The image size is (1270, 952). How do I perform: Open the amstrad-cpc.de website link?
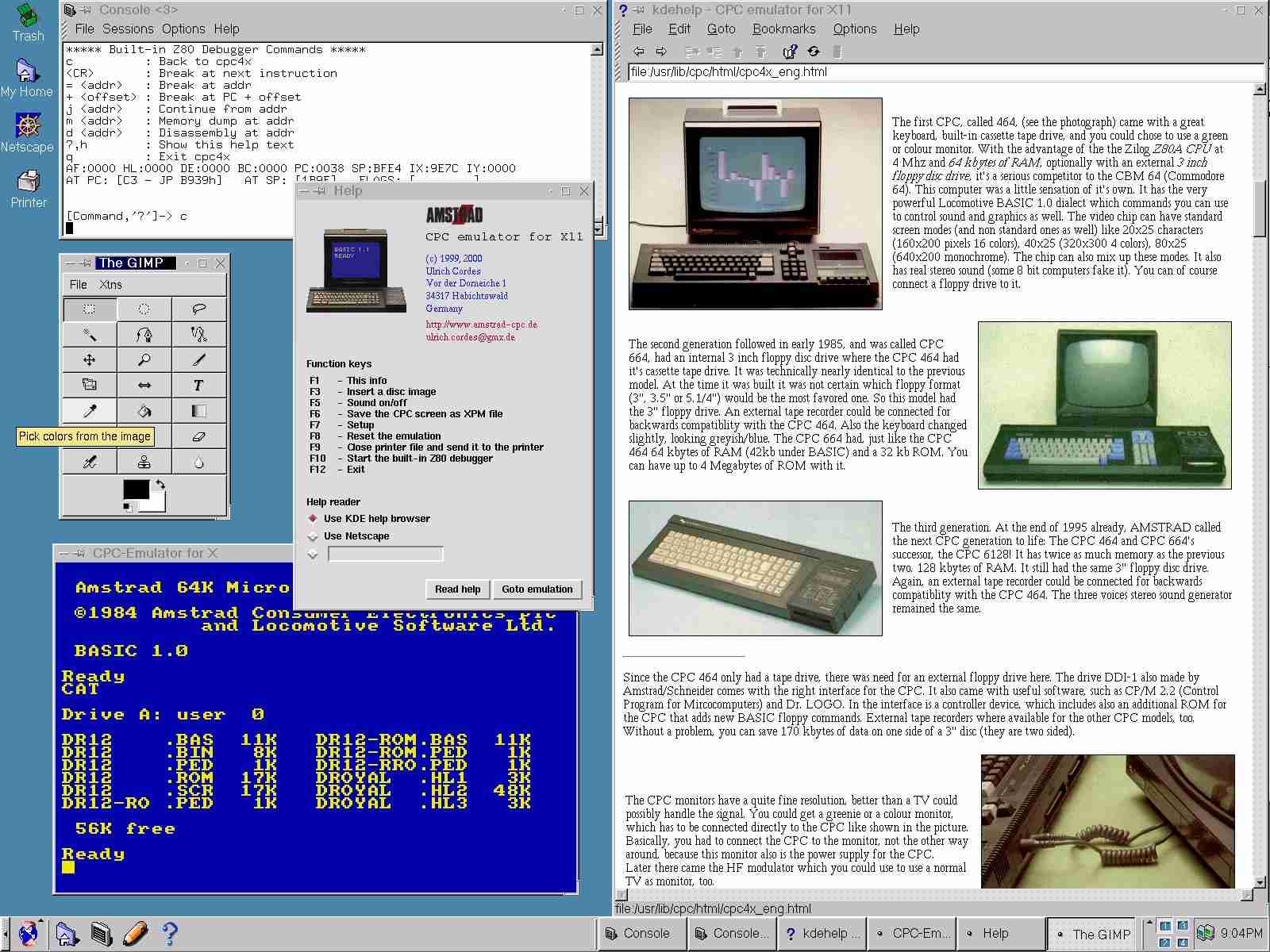(x=481, y=324)
